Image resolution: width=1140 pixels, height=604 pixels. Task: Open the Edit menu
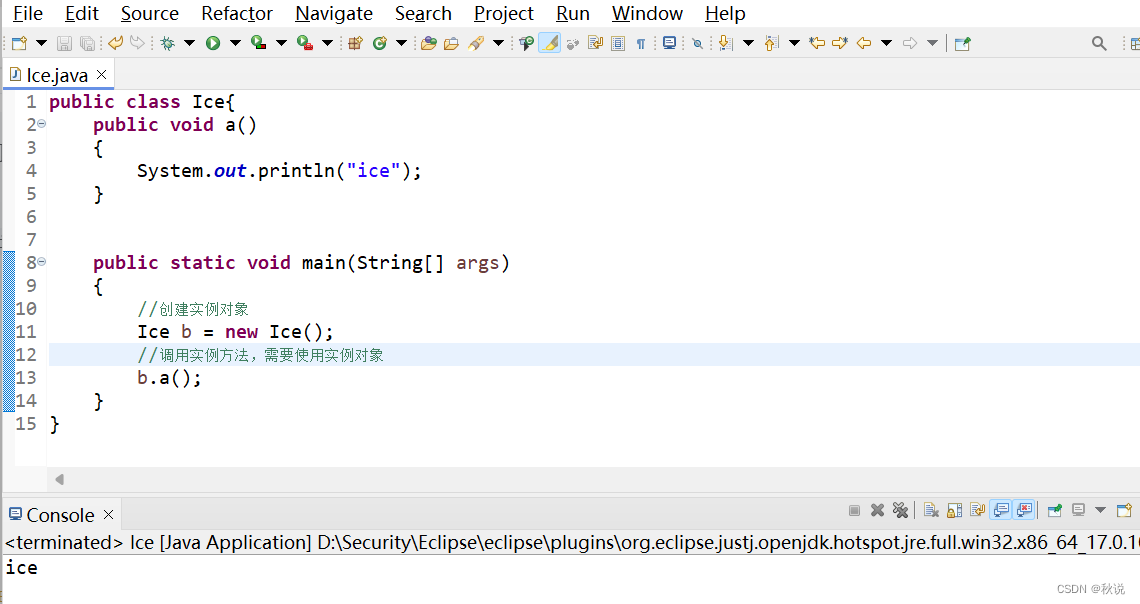tap(81, 14)
